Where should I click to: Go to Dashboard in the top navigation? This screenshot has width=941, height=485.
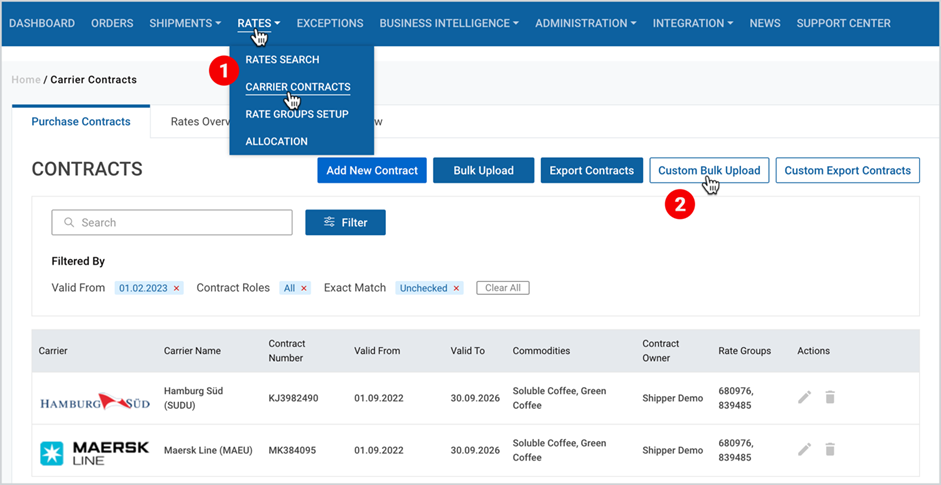(42, 23)
